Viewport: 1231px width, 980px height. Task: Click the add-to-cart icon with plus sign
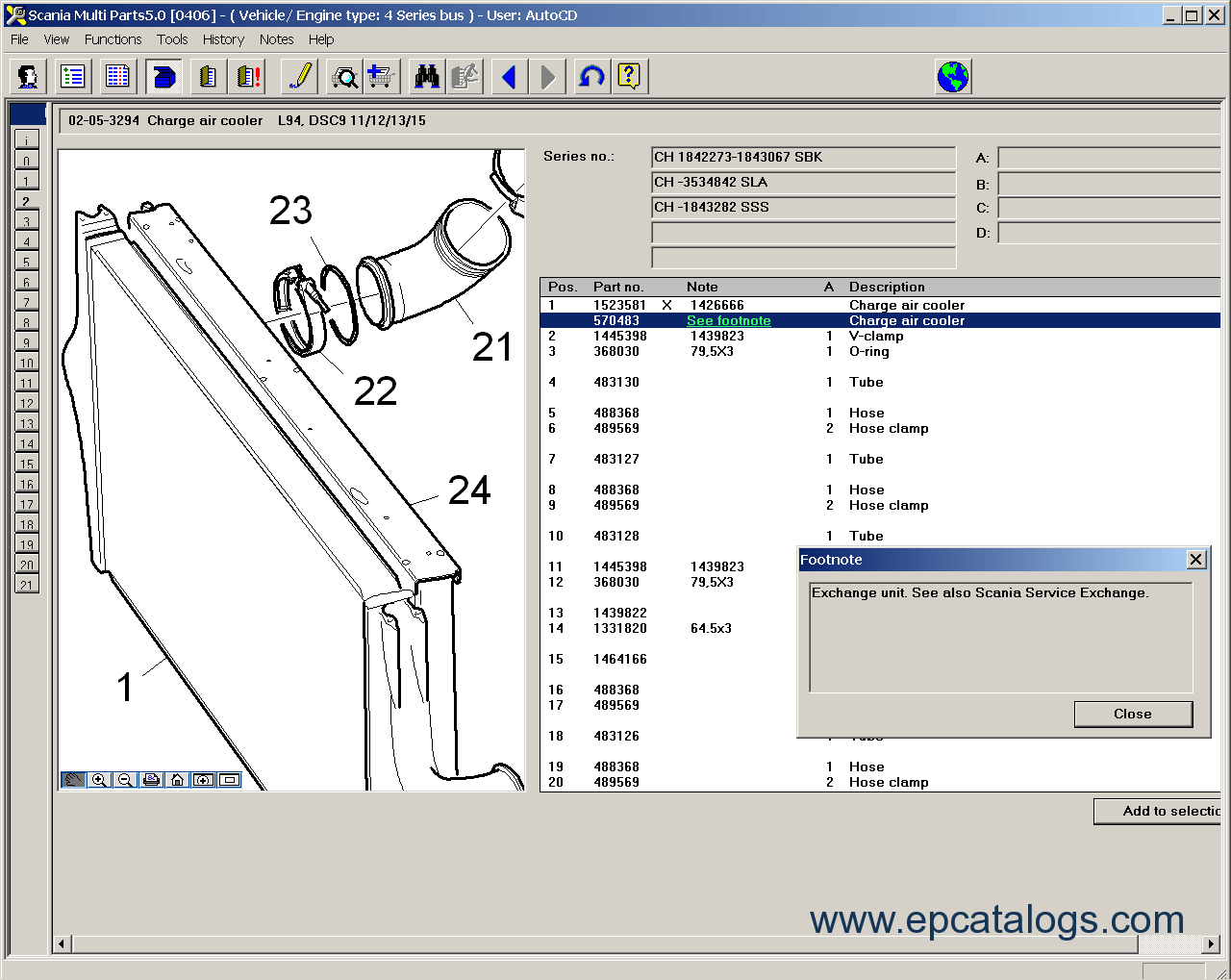pyautogui.click(x=381, y=77)
